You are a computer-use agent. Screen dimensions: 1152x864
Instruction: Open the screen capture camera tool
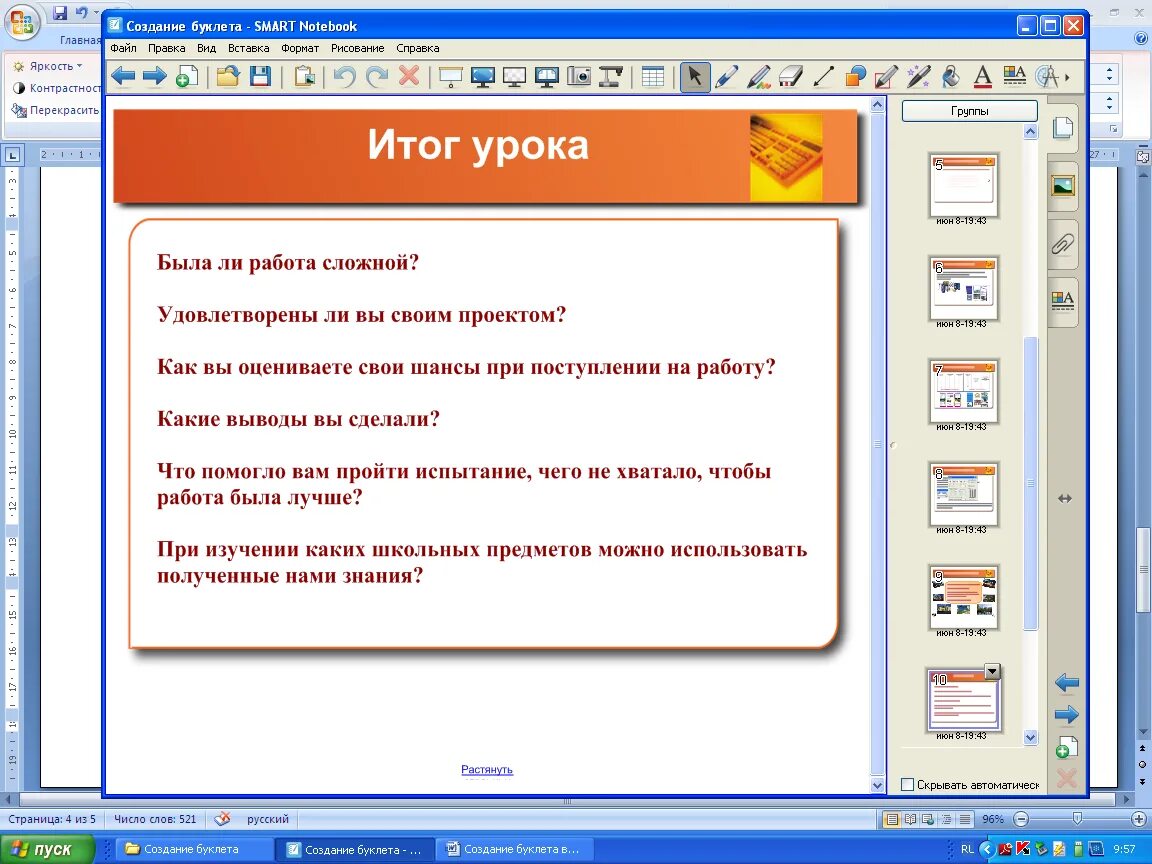click(579, 76)
